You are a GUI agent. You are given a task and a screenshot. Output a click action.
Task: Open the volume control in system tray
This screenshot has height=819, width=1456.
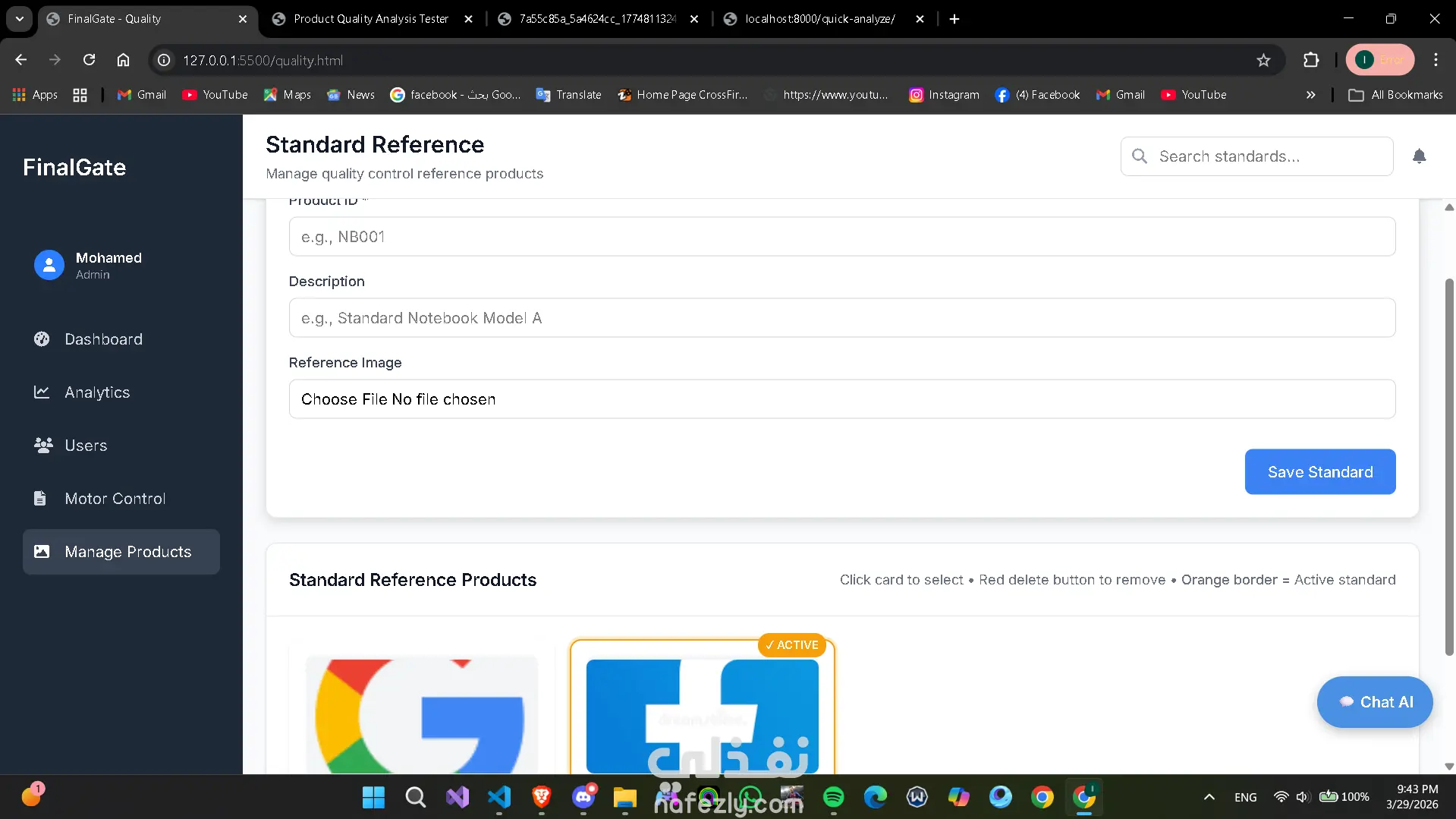(1302, 797)
